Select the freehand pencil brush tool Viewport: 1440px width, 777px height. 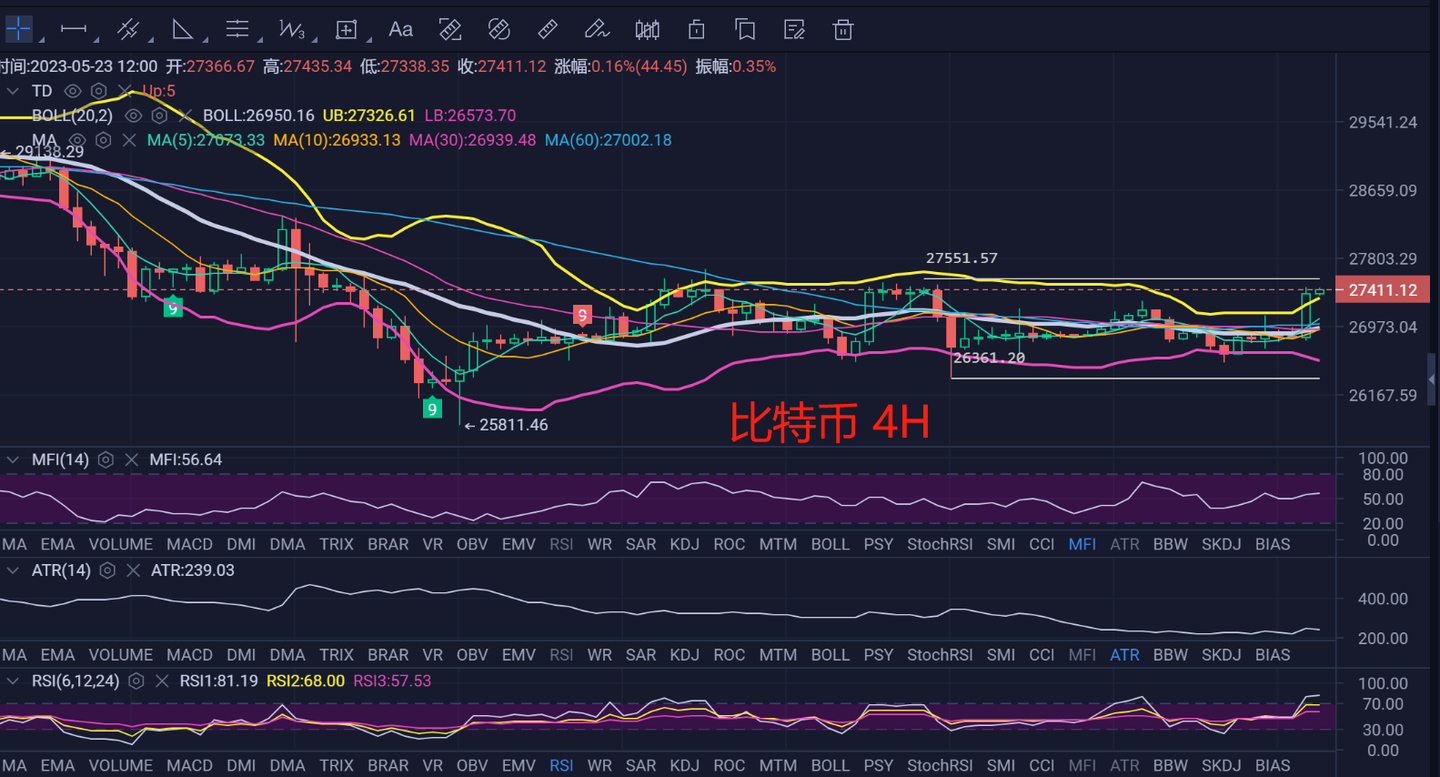click(597, 29)
